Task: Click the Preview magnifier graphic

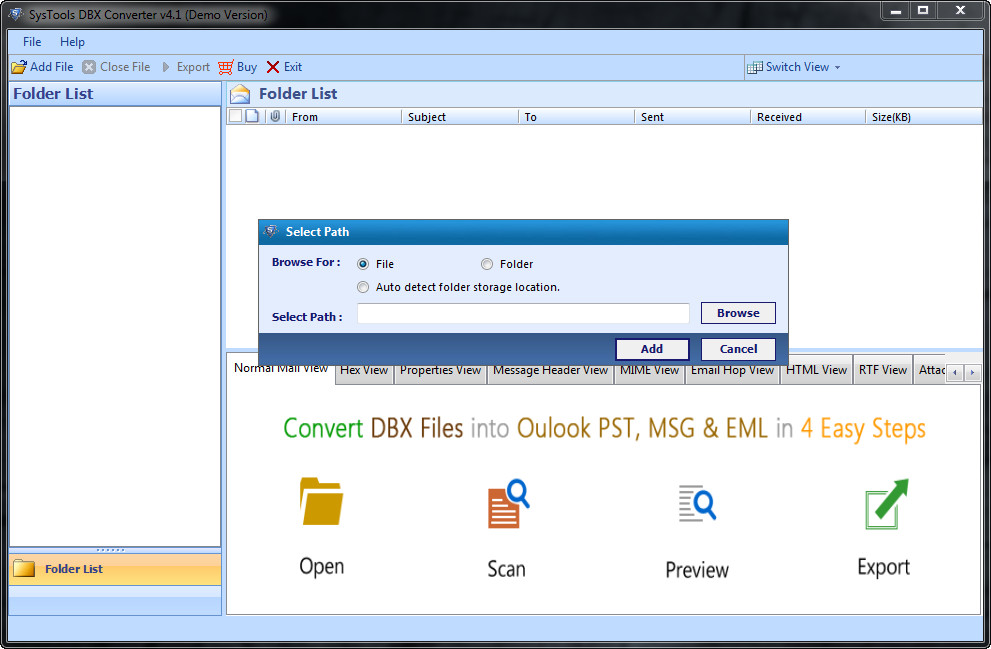Action: (x=698, y=503)
